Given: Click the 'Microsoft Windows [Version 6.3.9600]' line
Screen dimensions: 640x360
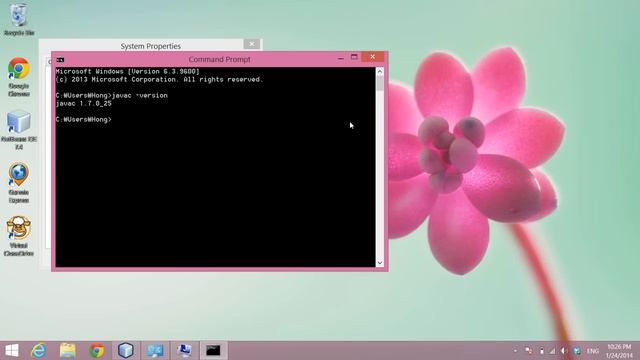Looking at the screenshot, I should [x=128, y=71].
